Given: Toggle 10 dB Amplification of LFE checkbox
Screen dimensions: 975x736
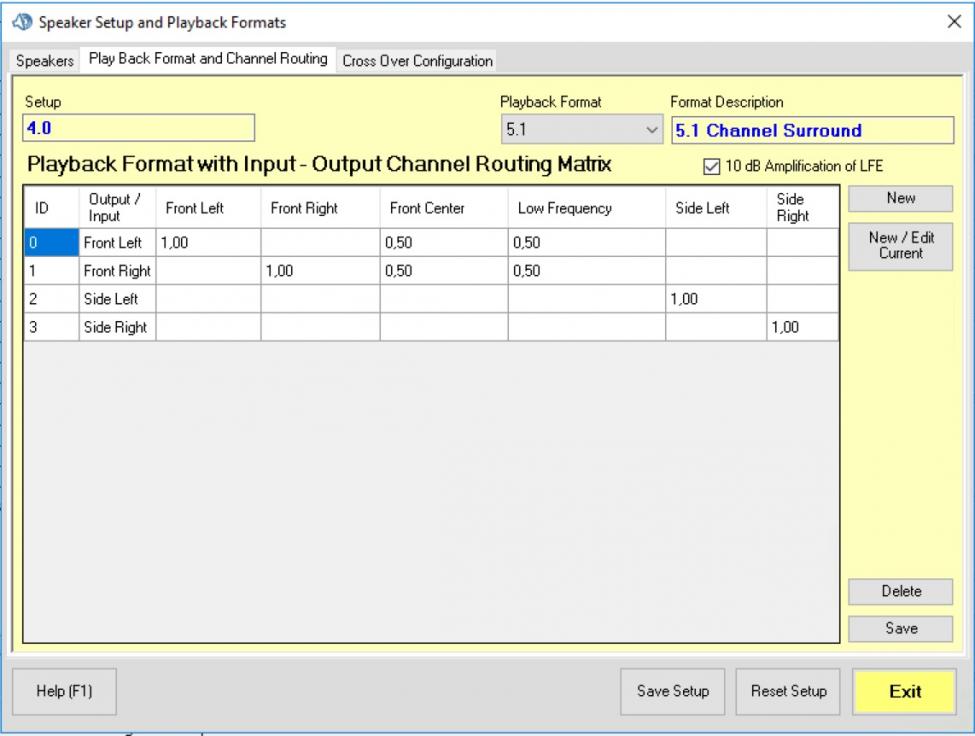Looking at the screenshot, I should click(712, 167).
